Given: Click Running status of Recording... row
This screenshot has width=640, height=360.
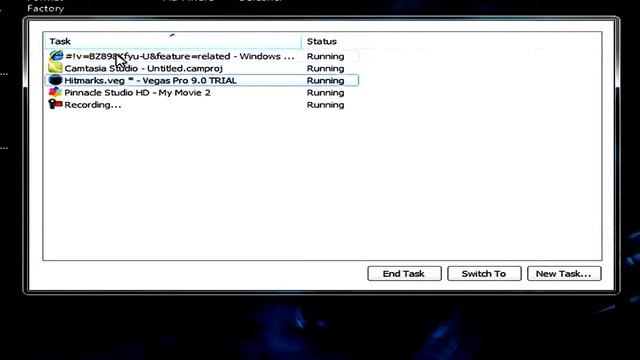Looking at the screenshot, I should 325,105.
